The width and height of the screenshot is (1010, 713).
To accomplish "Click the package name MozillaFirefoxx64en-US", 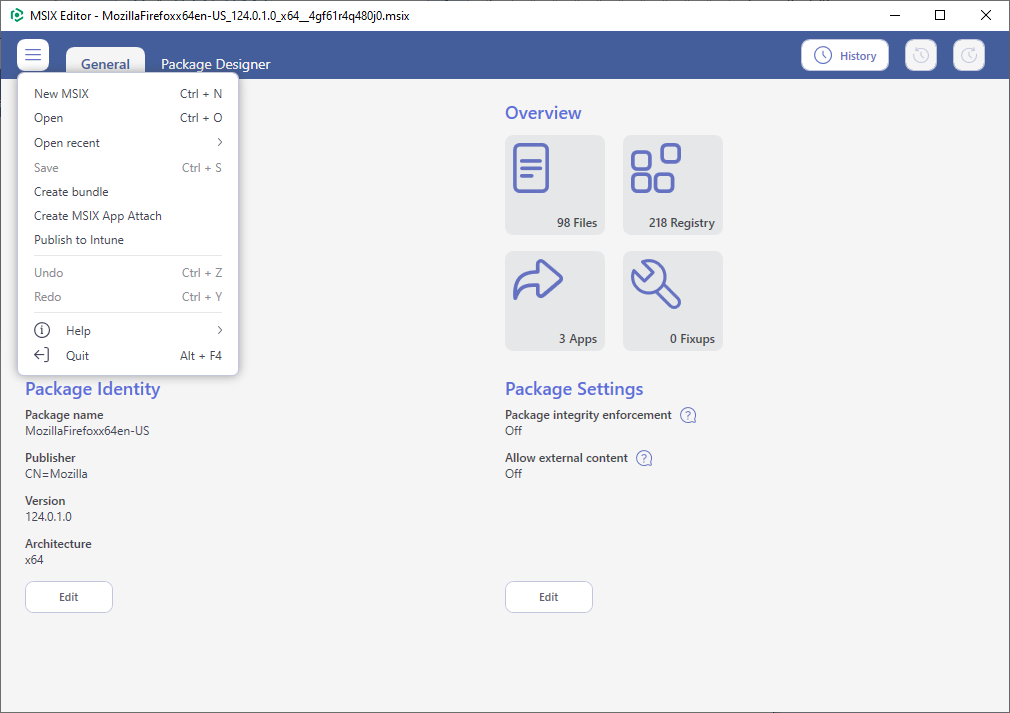I will click(87, 431).
